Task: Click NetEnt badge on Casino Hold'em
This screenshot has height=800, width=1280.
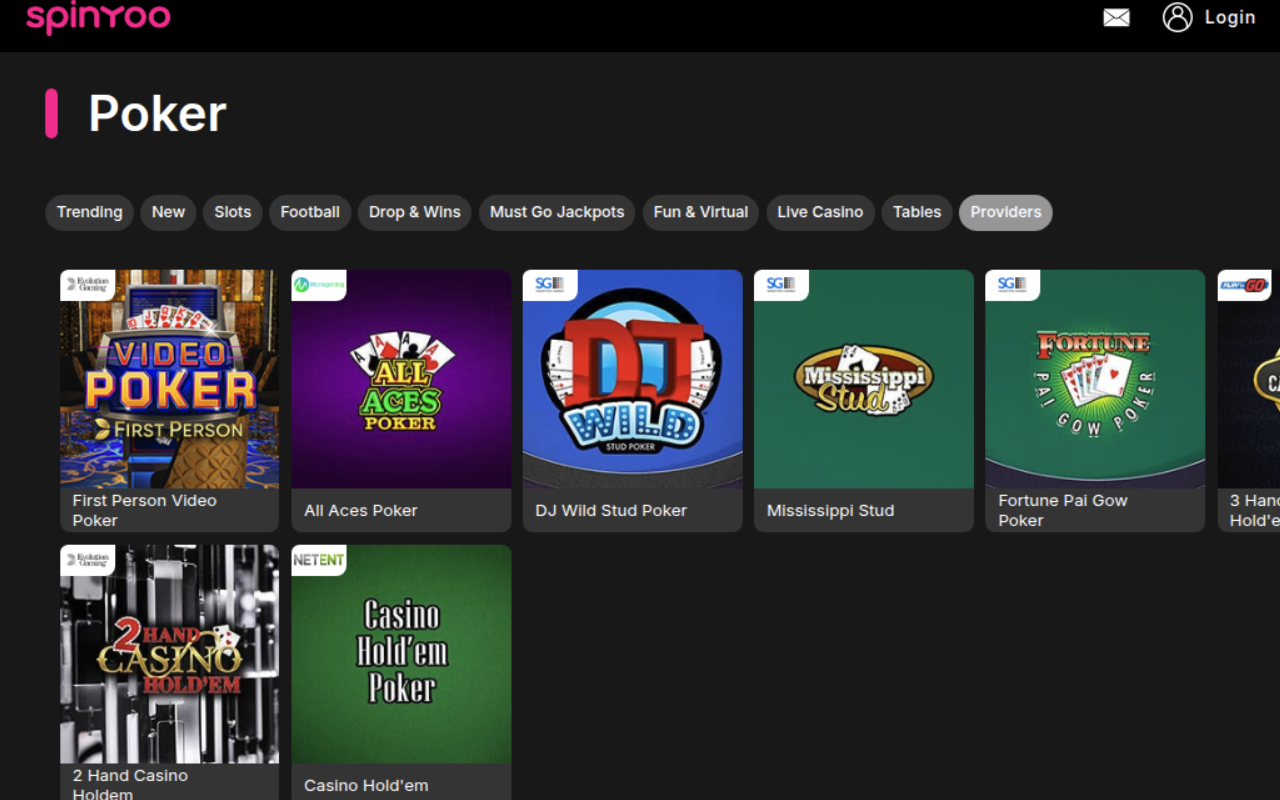Action: (319, 560)
